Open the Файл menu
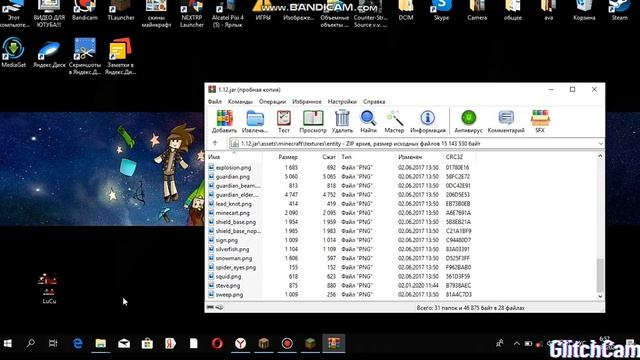Viewport: 640px width, 360px height. point(215,102)
